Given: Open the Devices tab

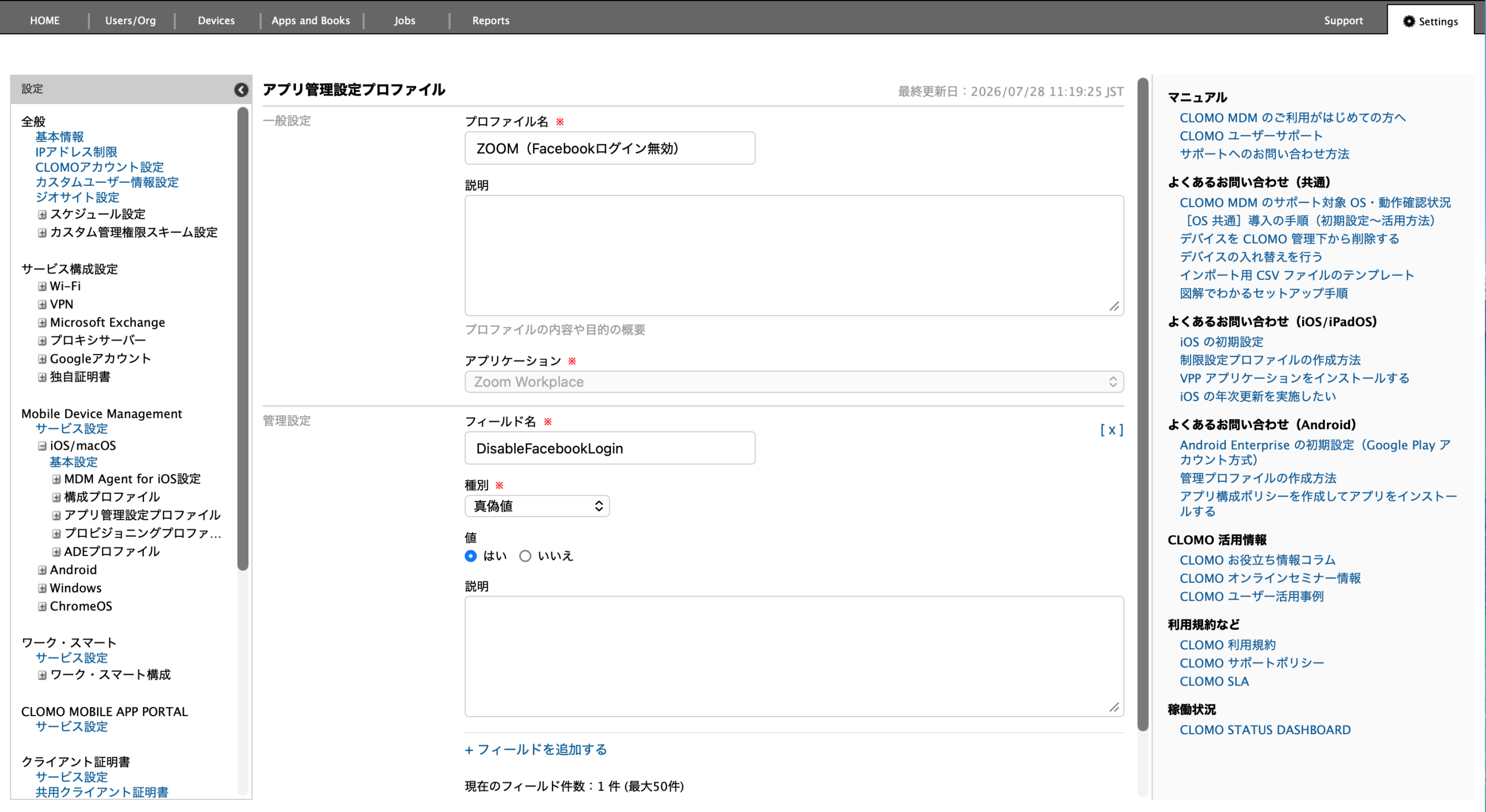Looking at the screenshot, I should pyautogui.click(x=217, y=20).
